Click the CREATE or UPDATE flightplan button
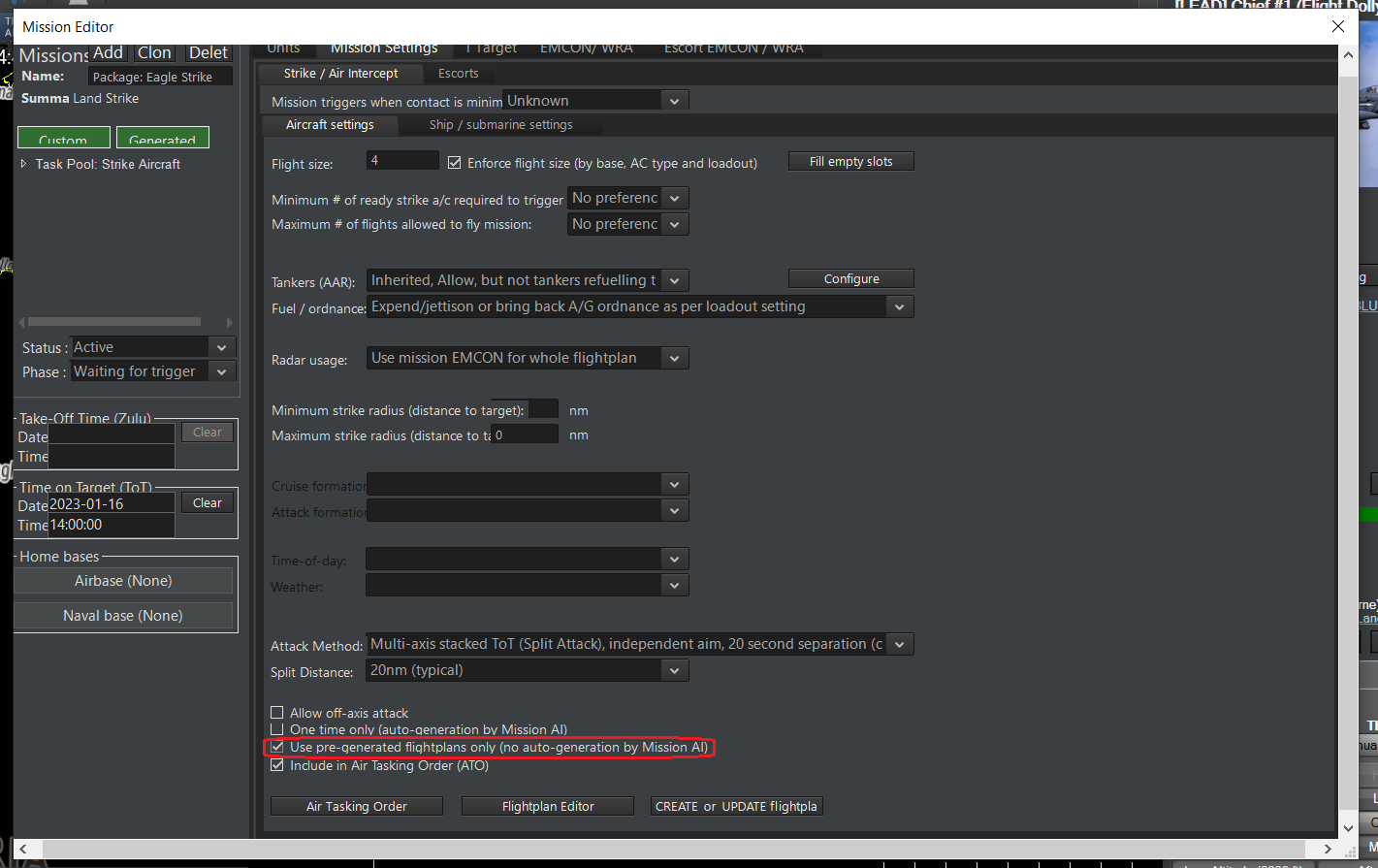Image resolution: width=1378 pixels, height=868 pixels. coord(737,807)
